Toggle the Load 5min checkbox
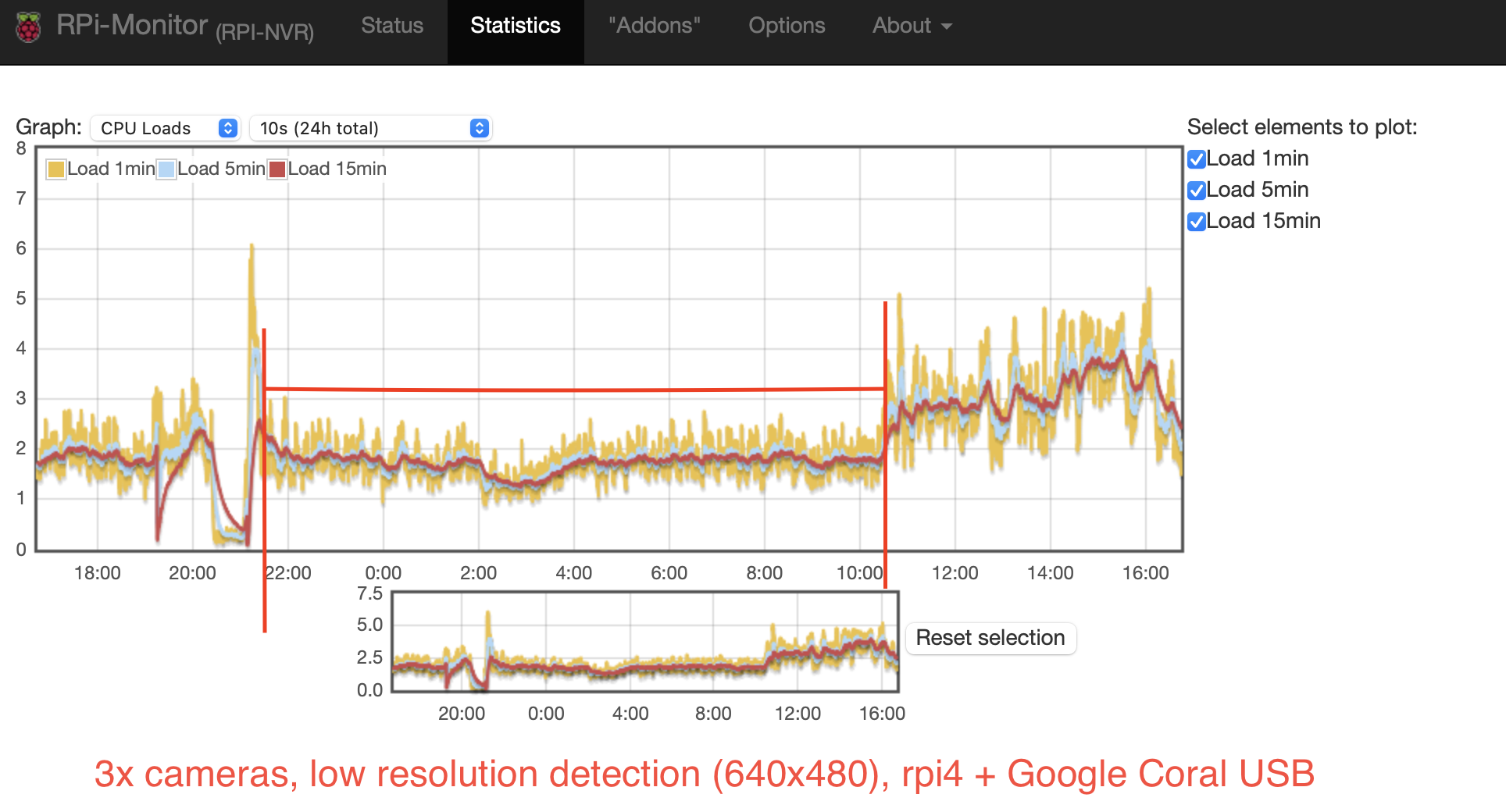This screenshot has width=1506, height=812. coord(1197,191)
